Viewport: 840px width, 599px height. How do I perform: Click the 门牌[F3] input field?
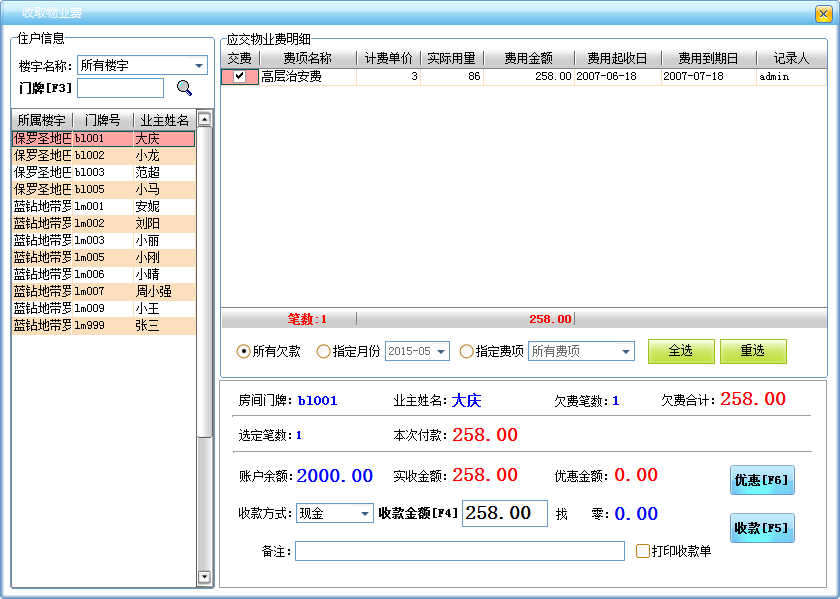tap(121, 88)
